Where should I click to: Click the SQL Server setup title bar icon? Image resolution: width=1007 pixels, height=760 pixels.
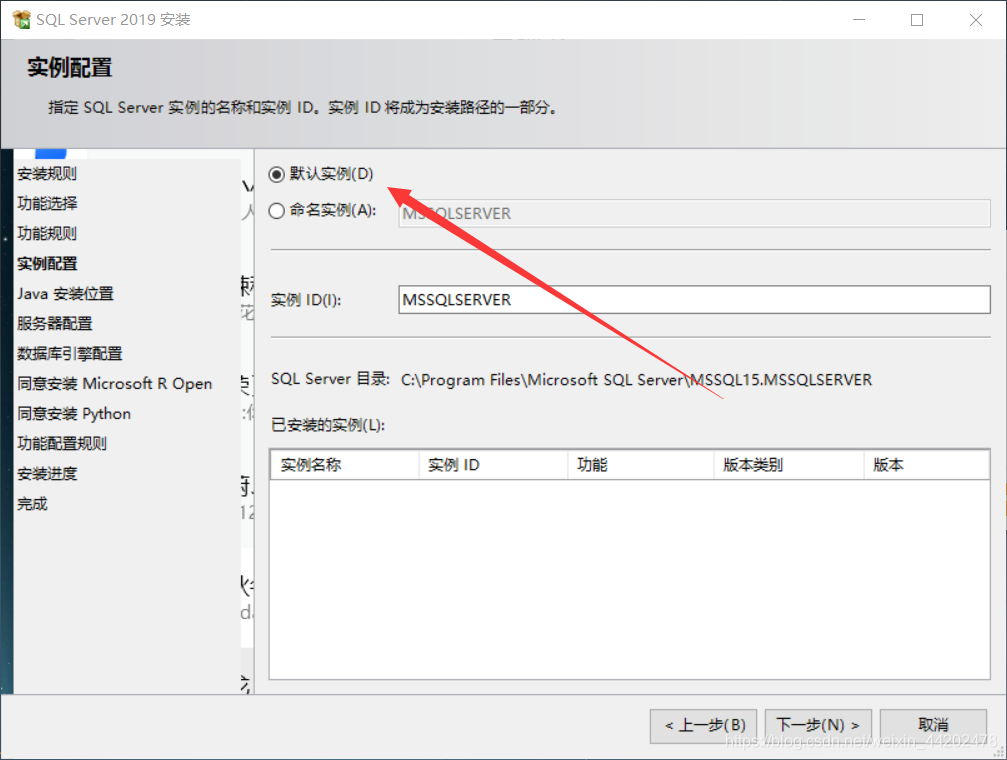pyautogui.click(x=21, y=19)
